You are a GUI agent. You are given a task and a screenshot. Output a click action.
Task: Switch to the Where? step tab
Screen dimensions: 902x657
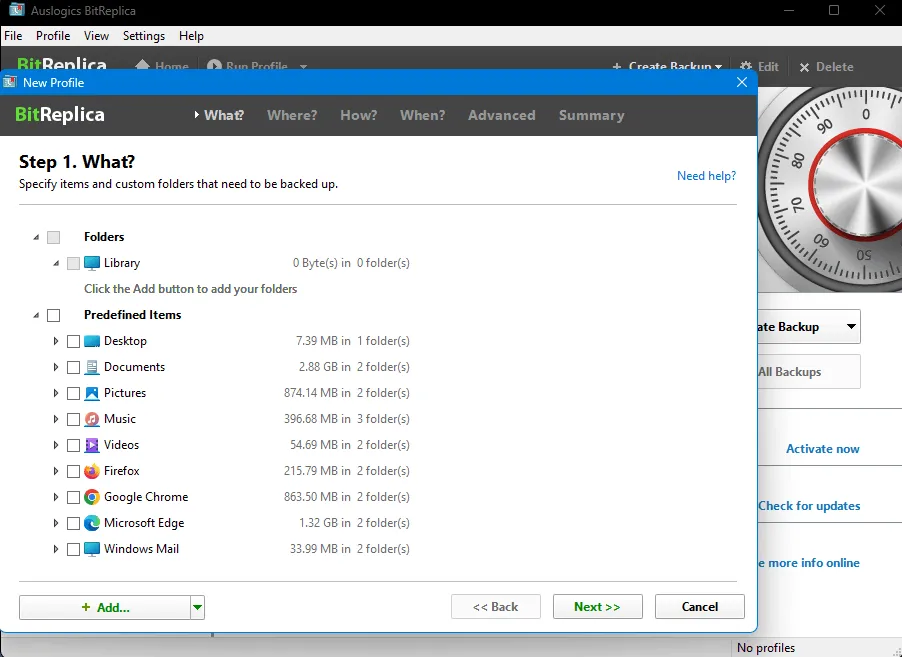[x=292, y=115]
